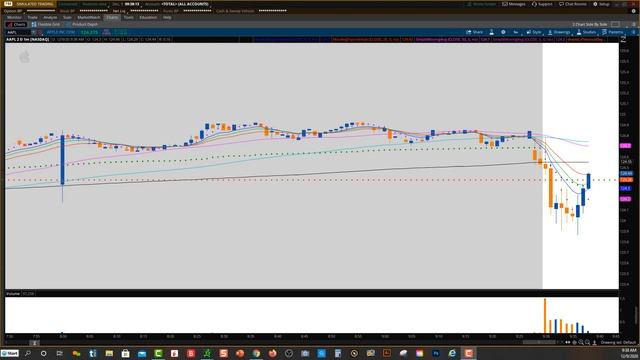Open the Mail taskbar icon
The image size is (640, 360).
(142, 353)
